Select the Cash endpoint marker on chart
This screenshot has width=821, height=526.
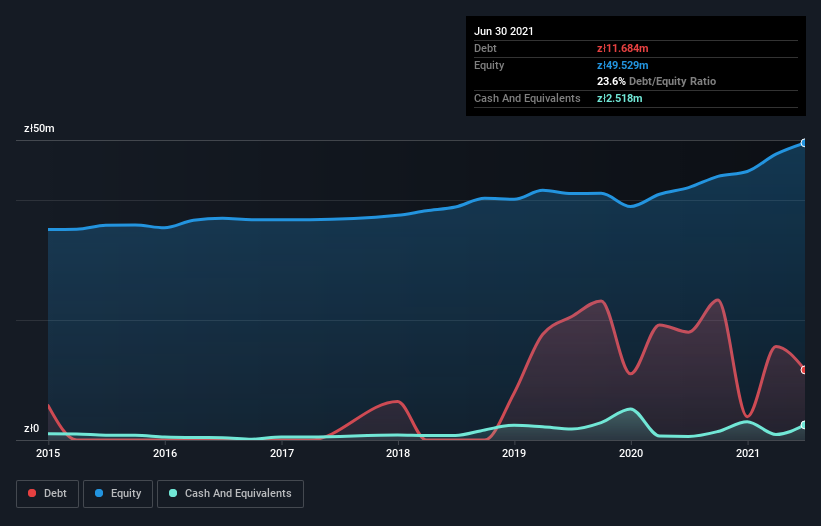click(804, 425)
